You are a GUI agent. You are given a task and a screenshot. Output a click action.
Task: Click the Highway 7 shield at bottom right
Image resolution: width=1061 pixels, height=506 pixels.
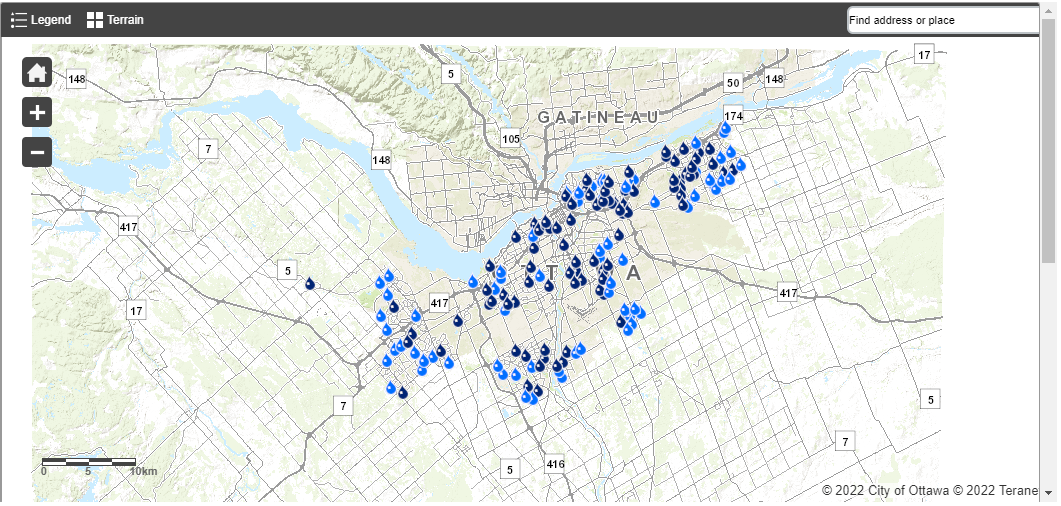[846, 441]
